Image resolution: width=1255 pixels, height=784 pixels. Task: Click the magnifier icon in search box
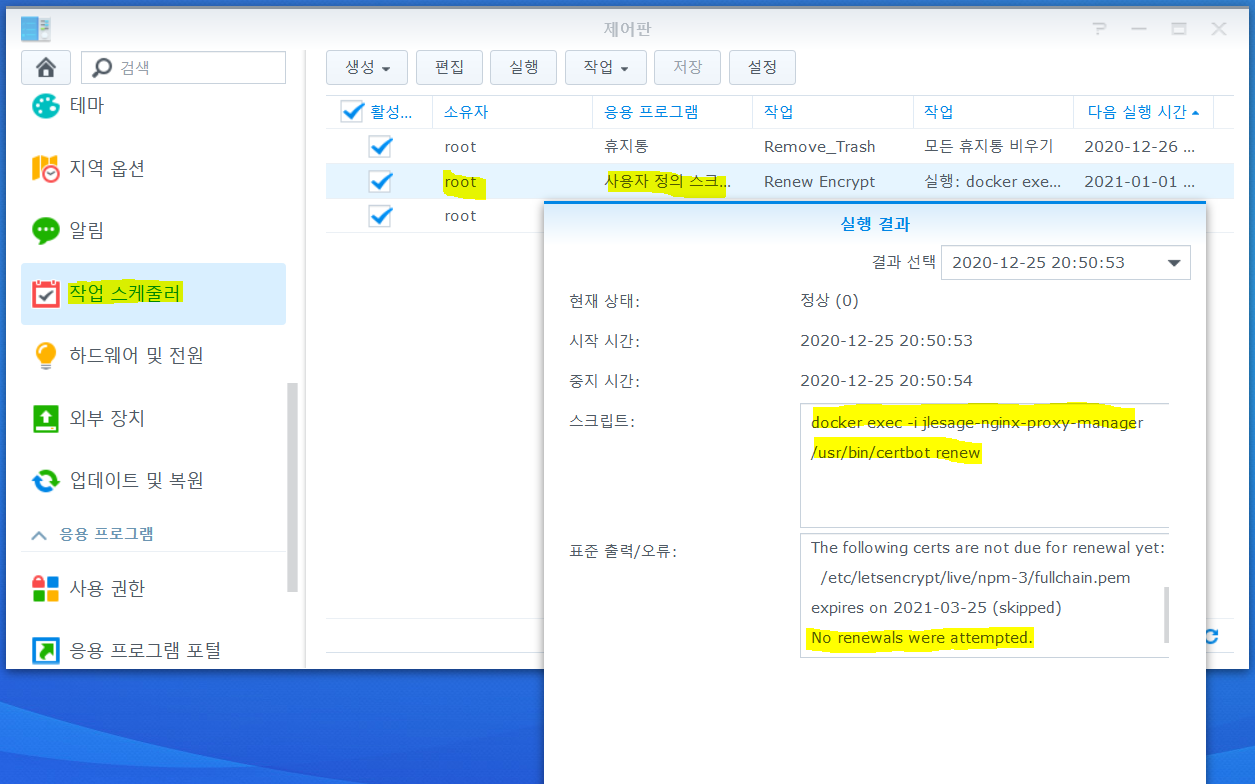pos(102,68)
